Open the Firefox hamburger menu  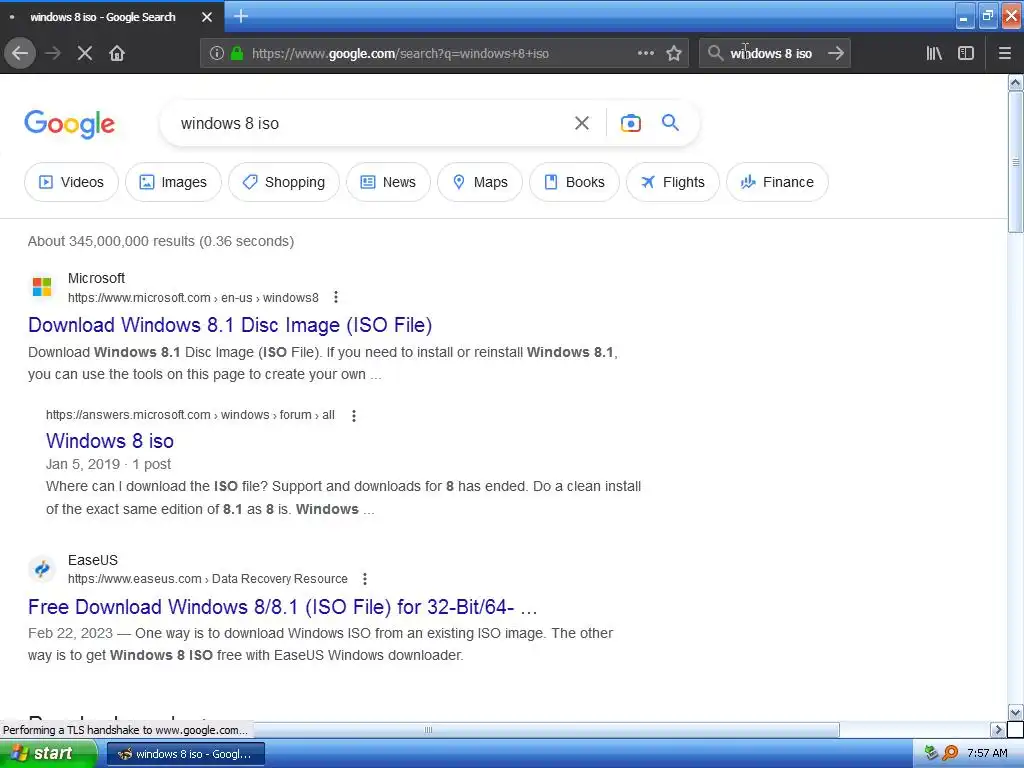[1005, 54]
